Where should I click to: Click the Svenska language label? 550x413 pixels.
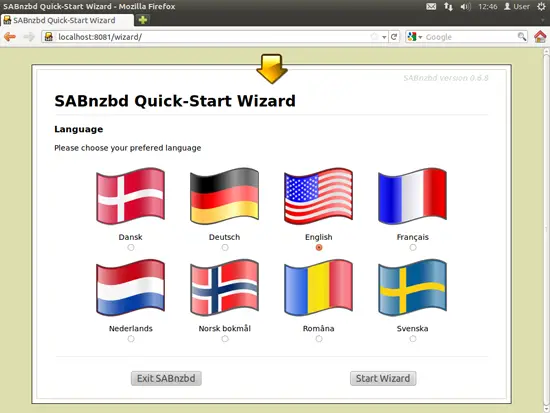(x=412, y=328)
